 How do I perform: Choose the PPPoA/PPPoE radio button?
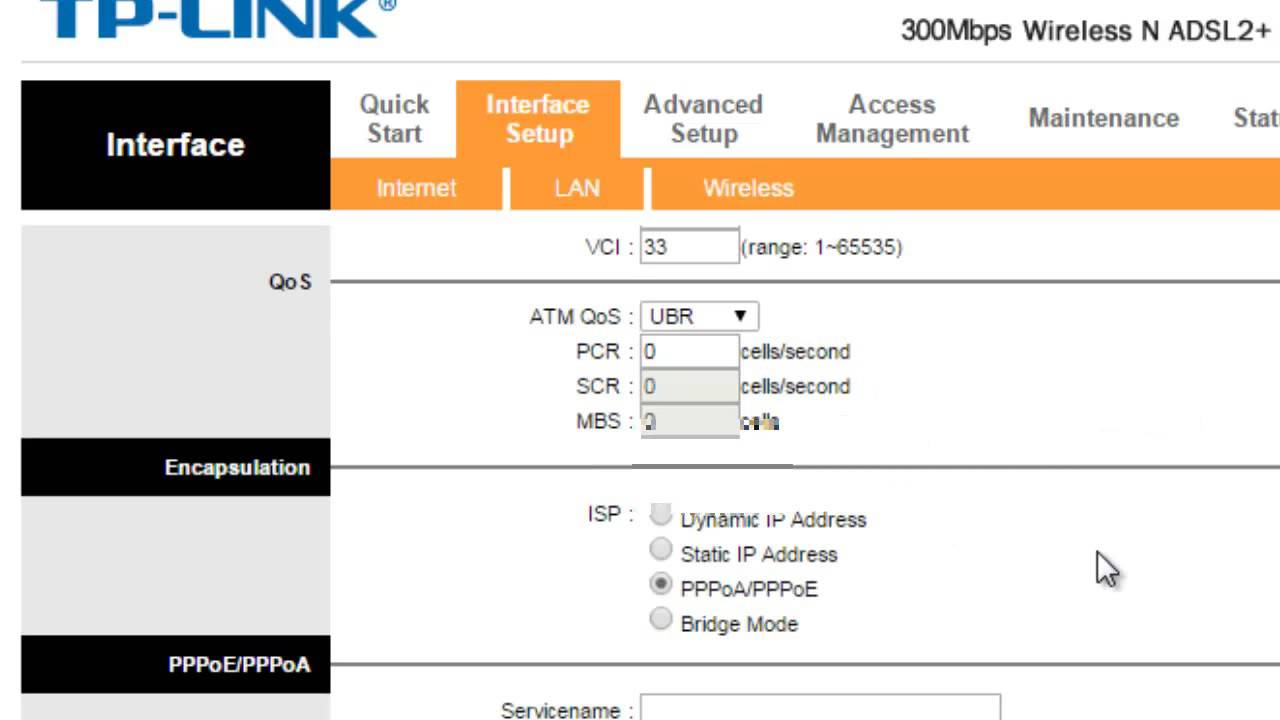coord(660,584)
